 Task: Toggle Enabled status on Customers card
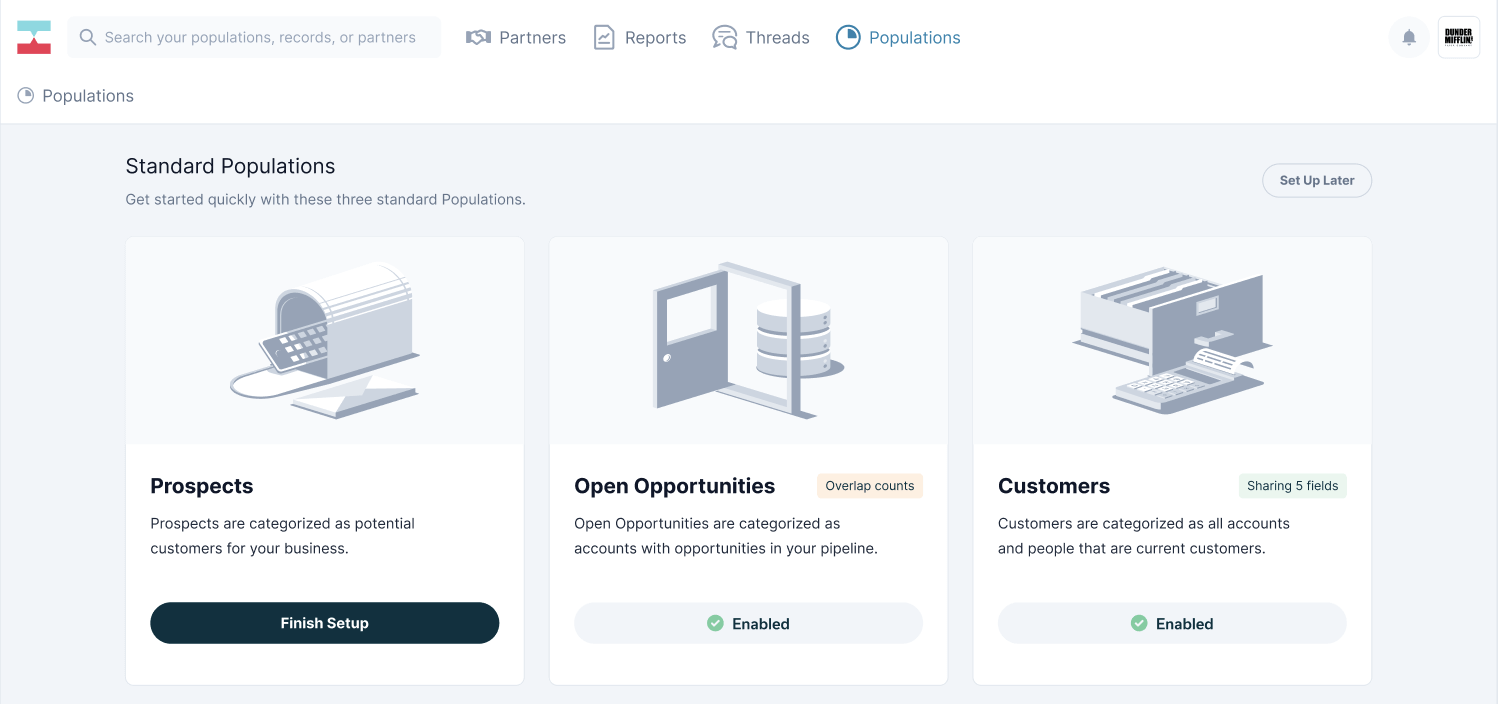[x=1172, y=623]
